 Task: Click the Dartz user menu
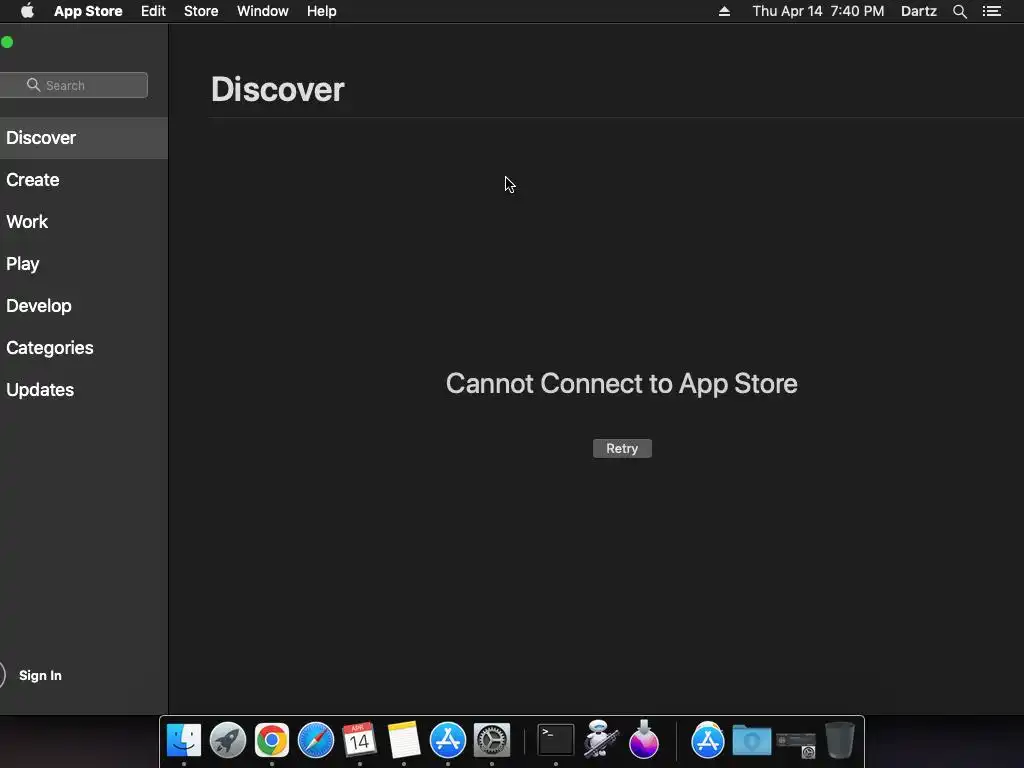919,11
